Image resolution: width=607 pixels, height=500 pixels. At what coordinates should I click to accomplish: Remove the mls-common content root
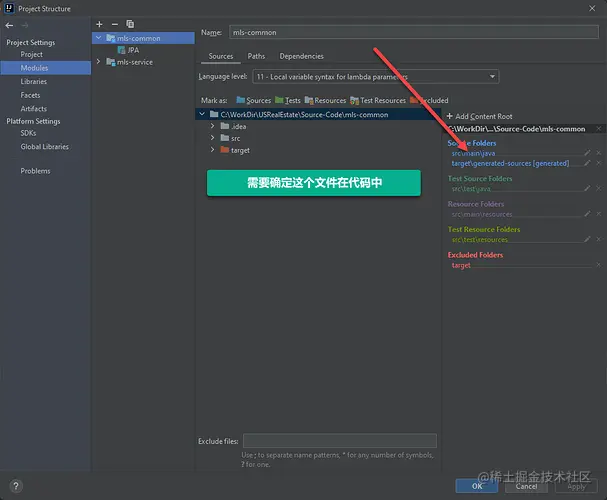[x=598, y=128]
